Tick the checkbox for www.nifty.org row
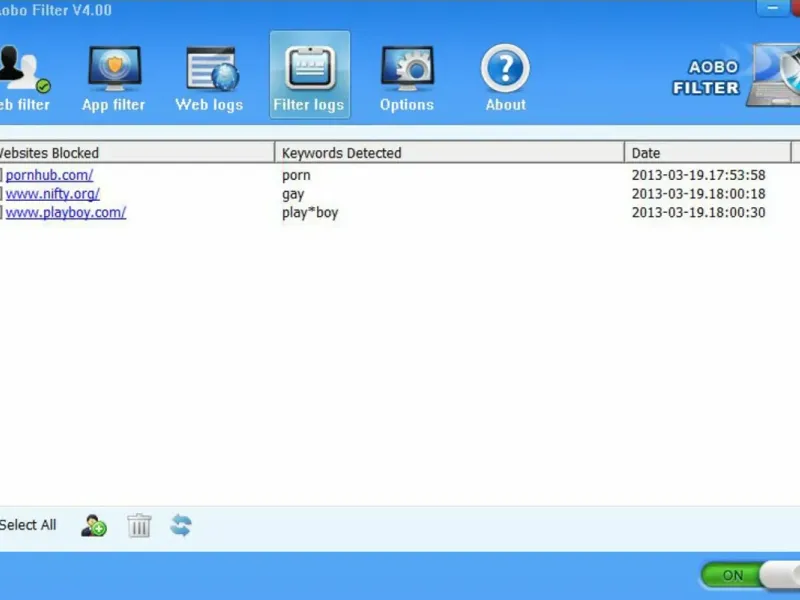The width and height of the screenshot is (800, 600). pyautogui.click(x=1, y=194)
